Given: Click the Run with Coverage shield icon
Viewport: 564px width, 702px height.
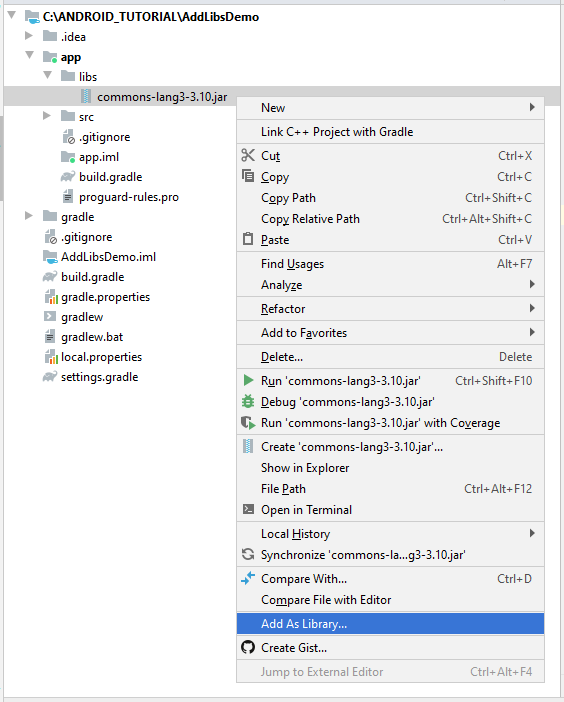Looking at the screenshot, I should 248,422.
